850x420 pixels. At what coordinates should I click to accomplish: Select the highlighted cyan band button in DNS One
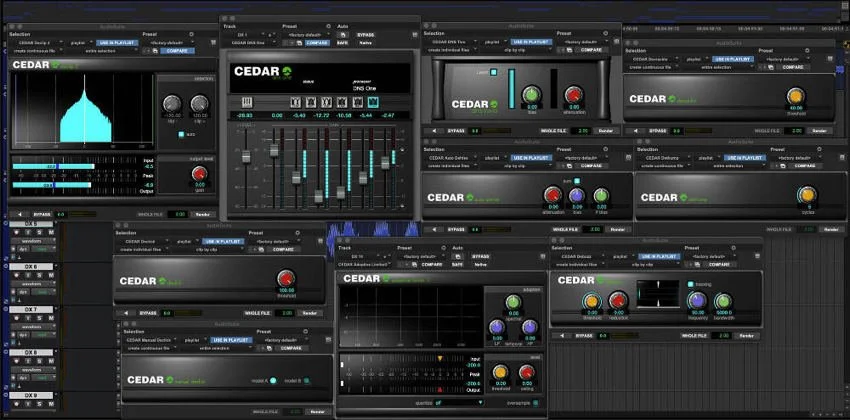click(x=373, y=102)
